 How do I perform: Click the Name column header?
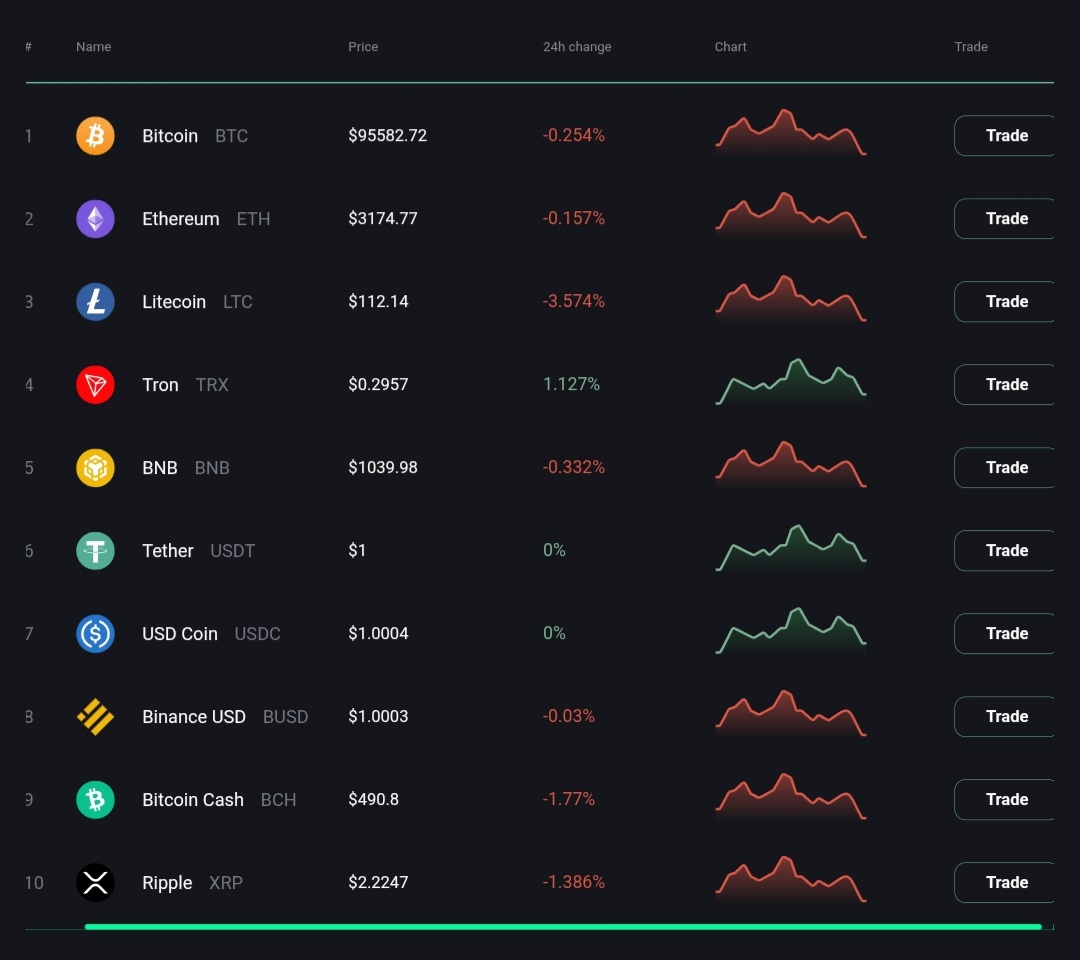pyautogui.click(x=94, y=47)
